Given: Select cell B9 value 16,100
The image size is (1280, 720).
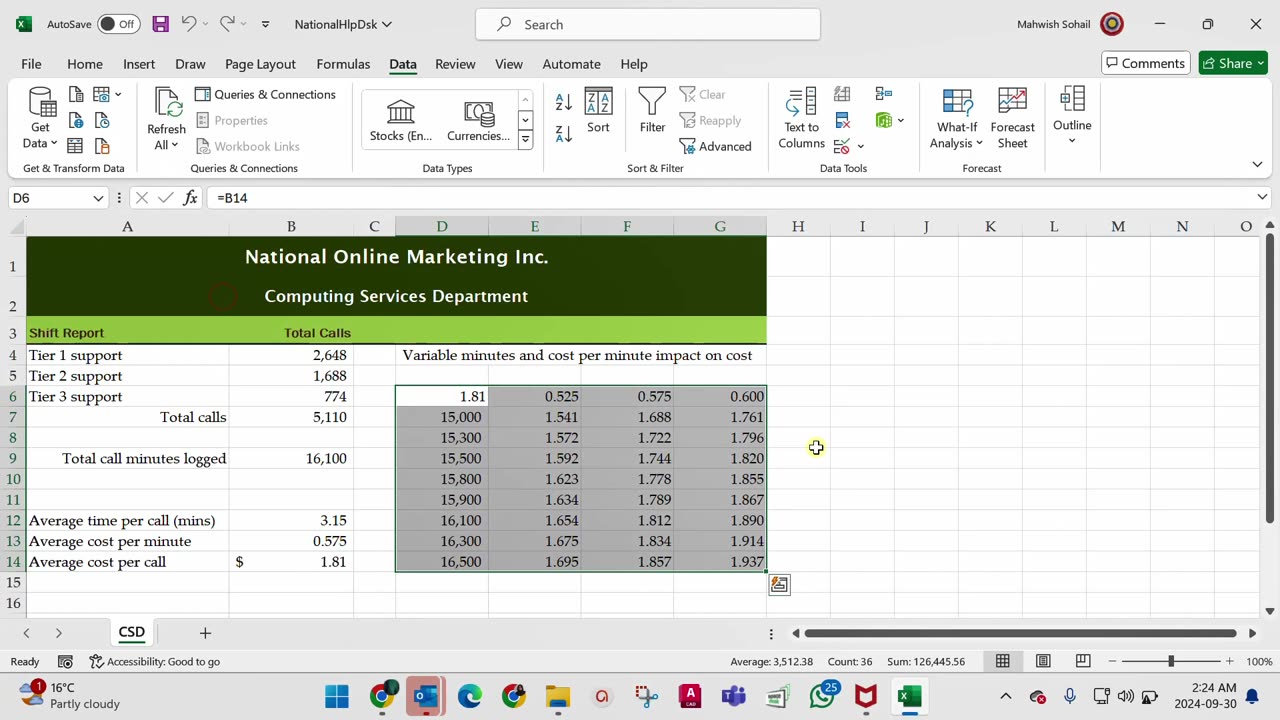Looking at the screenshot, I should pos(291,458).
